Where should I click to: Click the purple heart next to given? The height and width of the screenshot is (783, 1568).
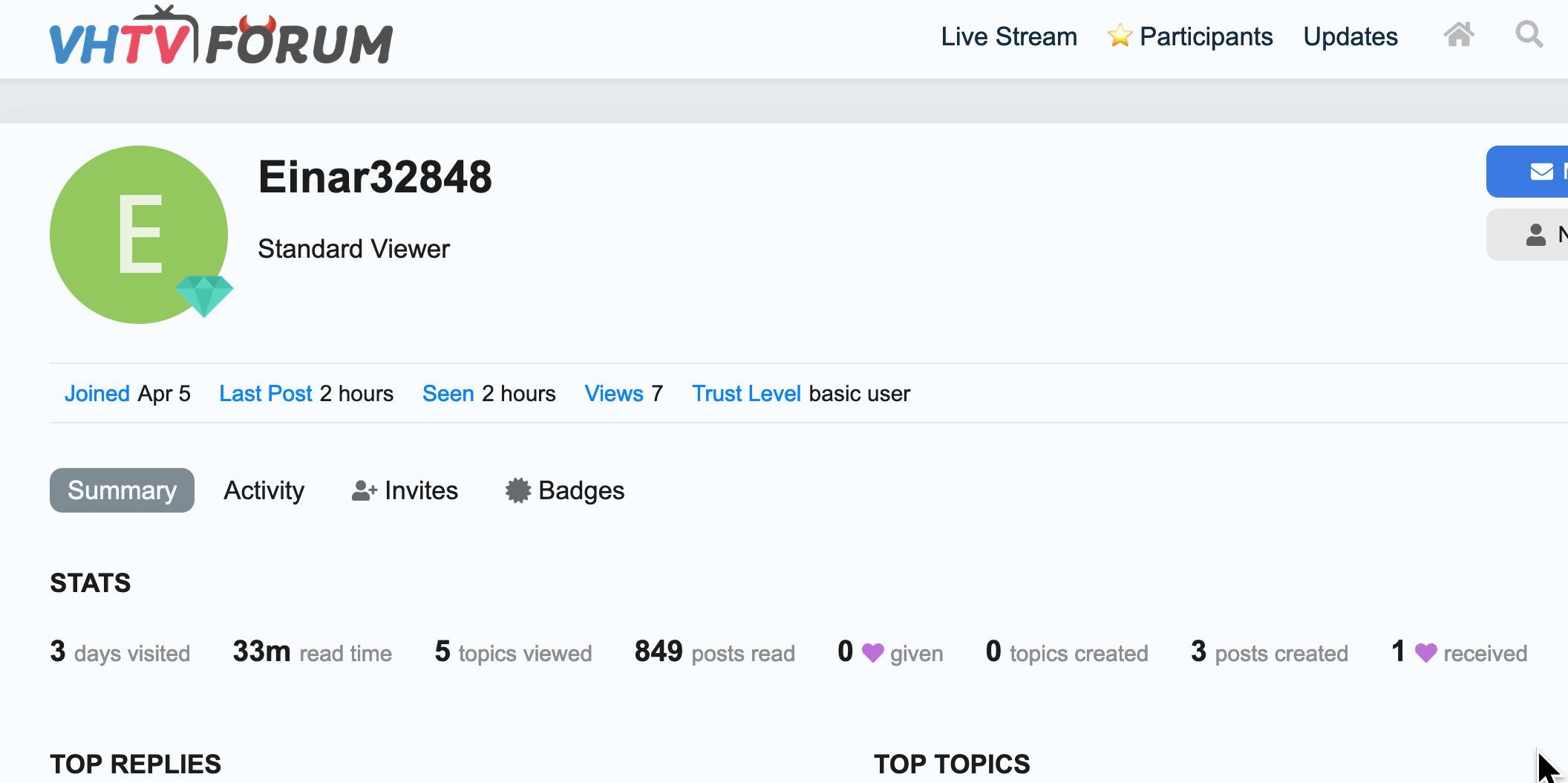[872, 653]
